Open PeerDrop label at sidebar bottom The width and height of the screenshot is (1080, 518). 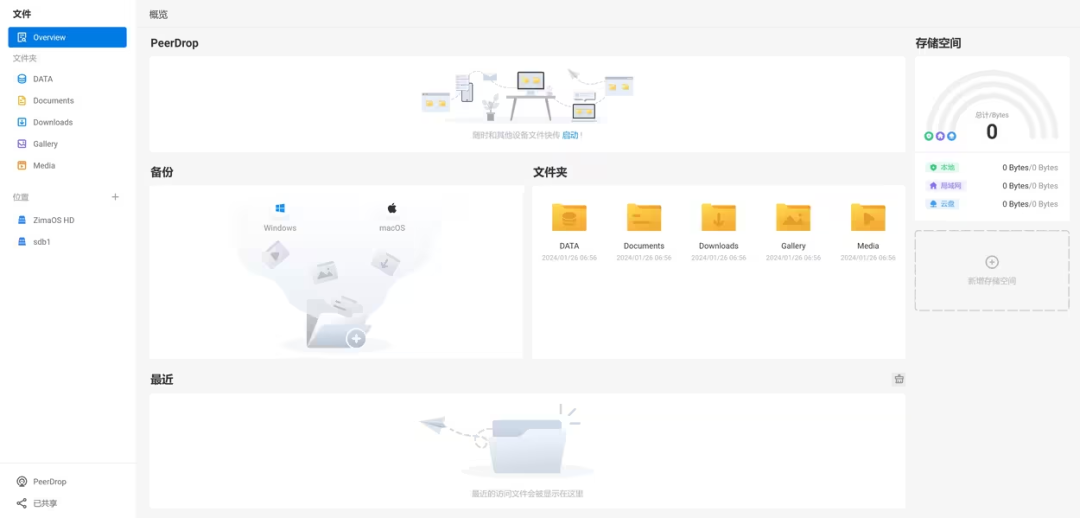tap(50, 481)
